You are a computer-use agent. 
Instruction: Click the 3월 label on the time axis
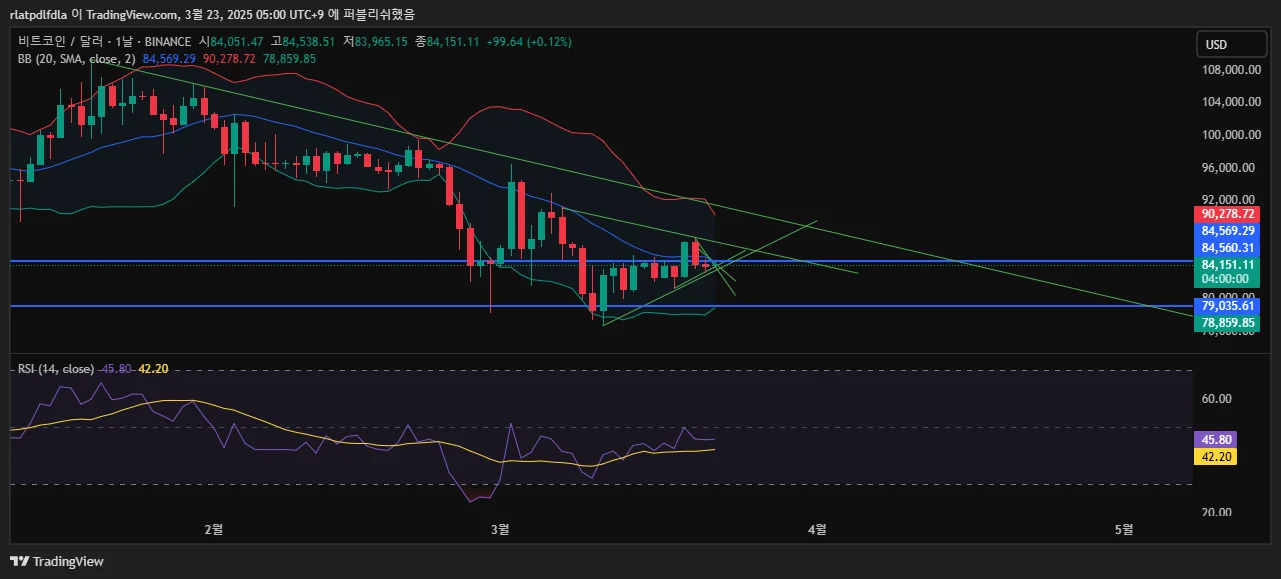[x=501, y=529]
